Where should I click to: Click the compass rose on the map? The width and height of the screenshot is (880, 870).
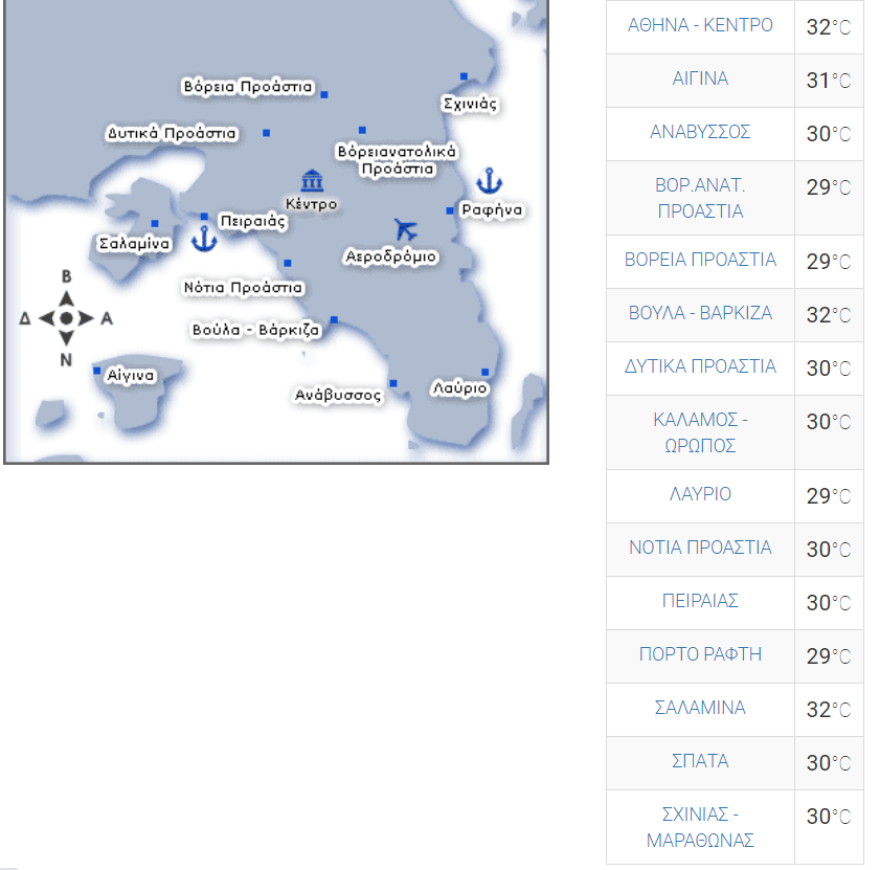point(66,318)
